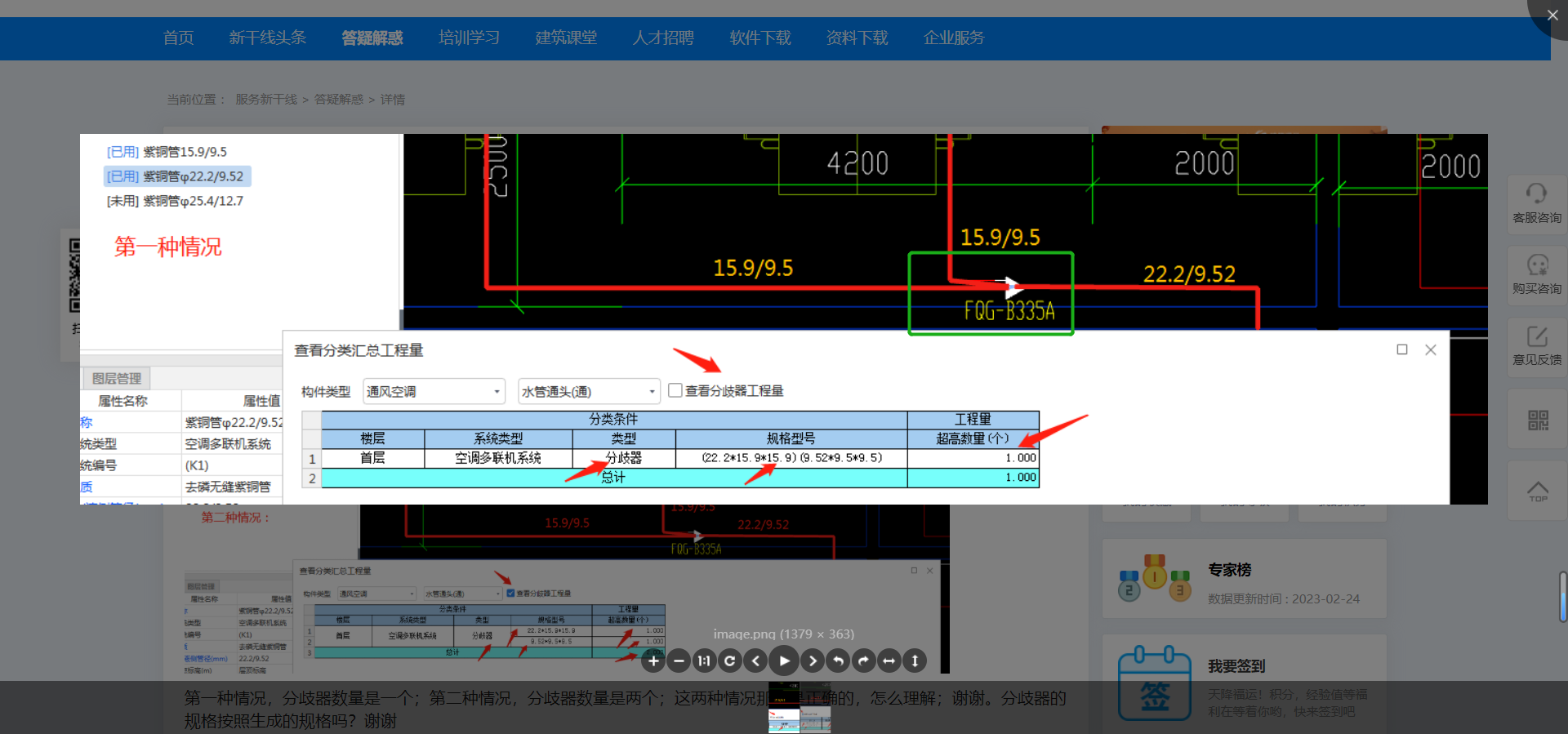The image size is (1568, 734).
Task: Zoom in on the previewed image
Action: 653,661
